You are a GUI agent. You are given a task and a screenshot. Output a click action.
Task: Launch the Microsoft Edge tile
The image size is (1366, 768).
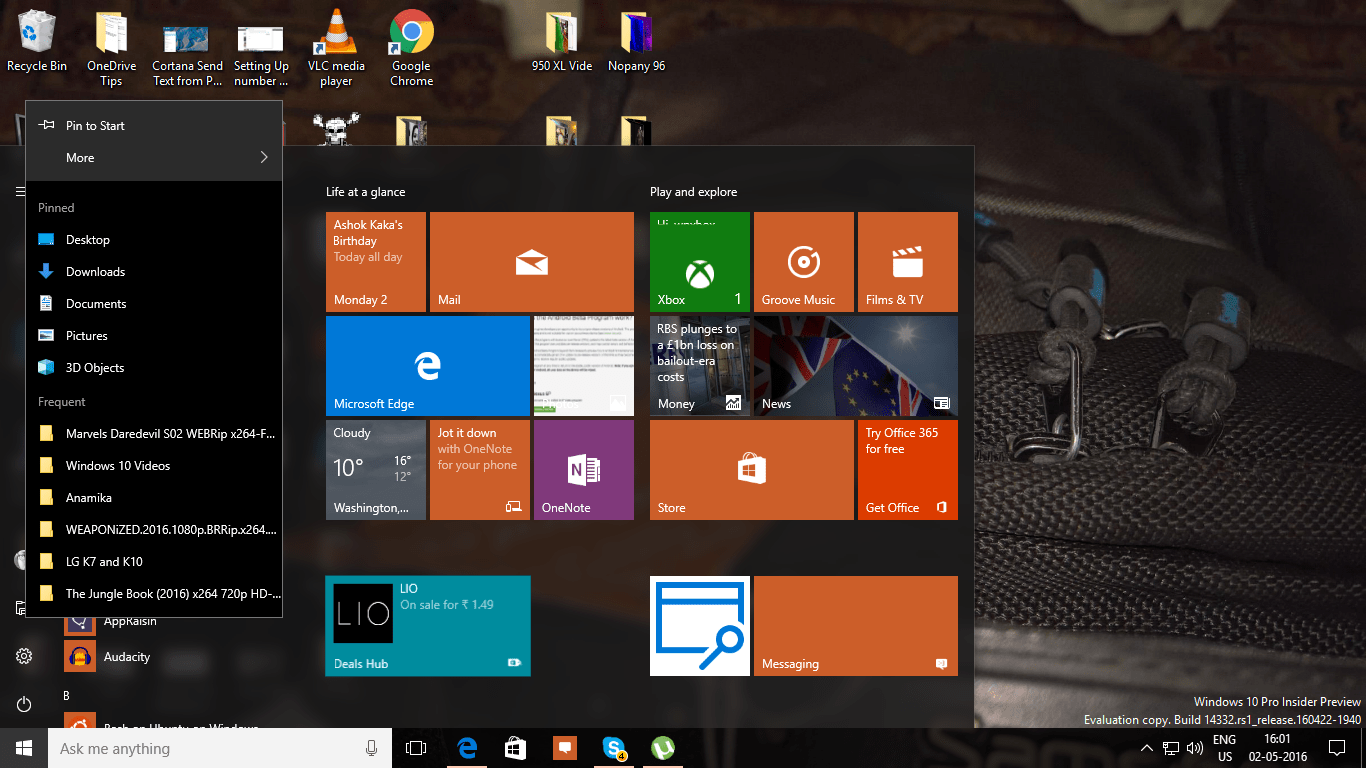click(428, 366)
